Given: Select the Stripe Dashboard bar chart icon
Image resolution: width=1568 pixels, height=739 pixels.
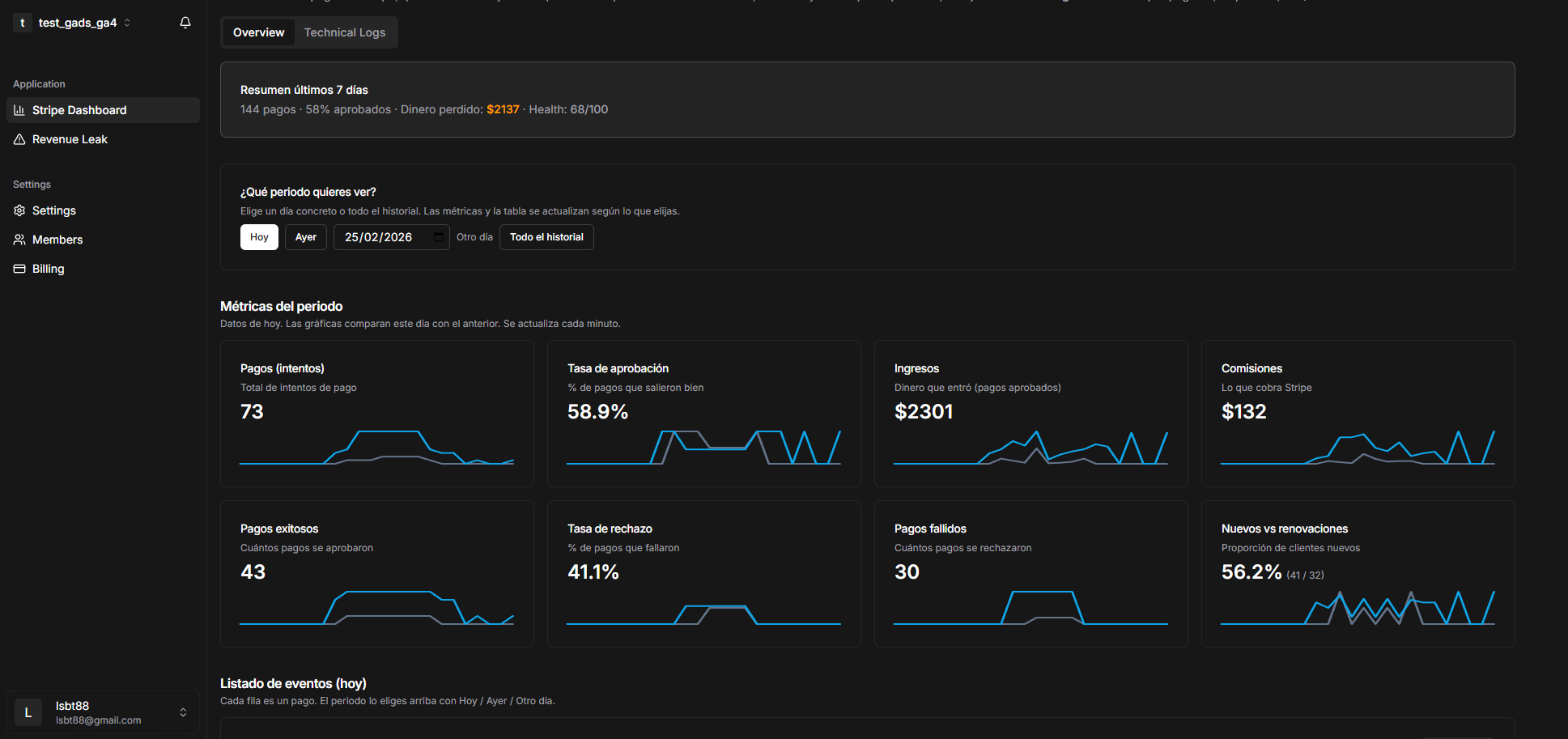Looking at the screenshot, I should click(19, 109).
